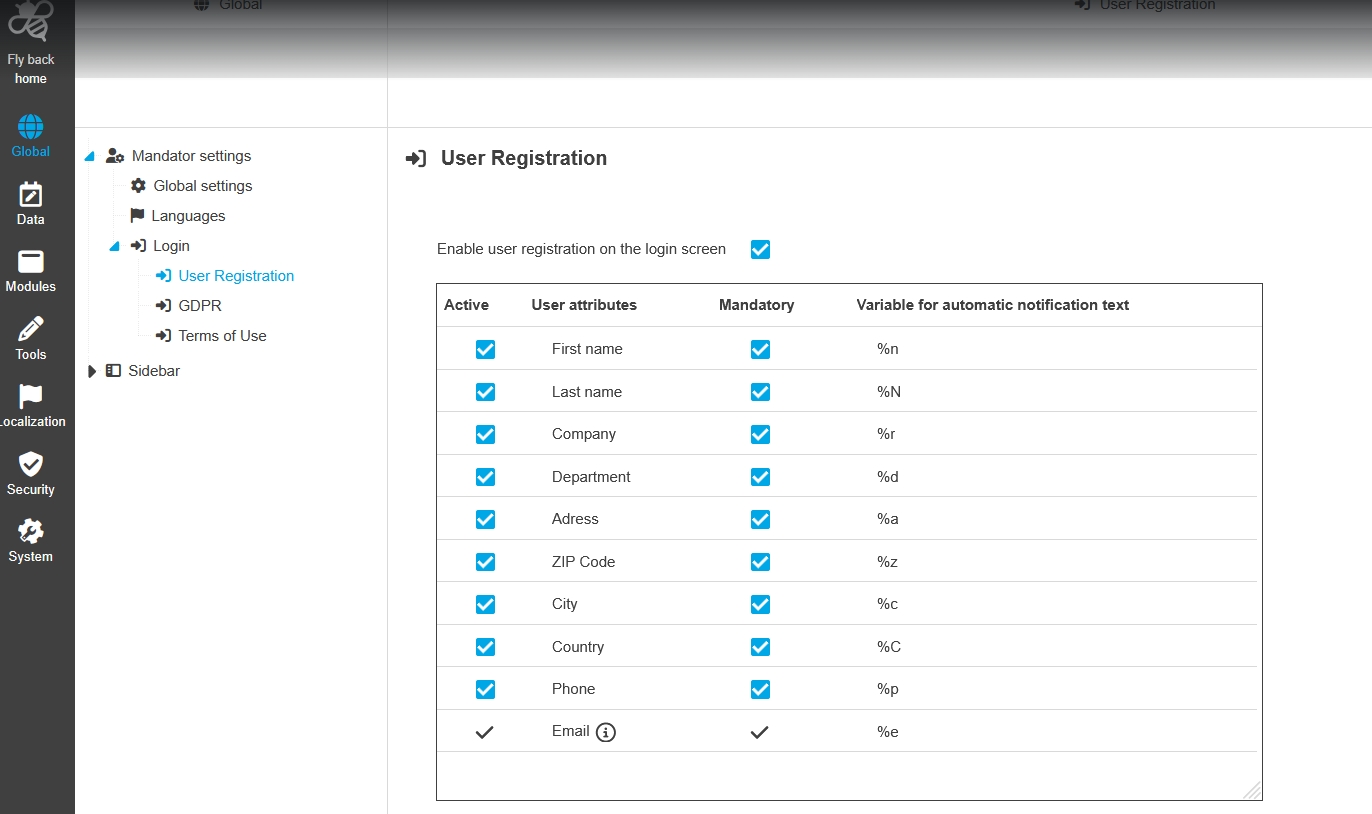
Task: Open the Data section icon
Action: [30, 195]
